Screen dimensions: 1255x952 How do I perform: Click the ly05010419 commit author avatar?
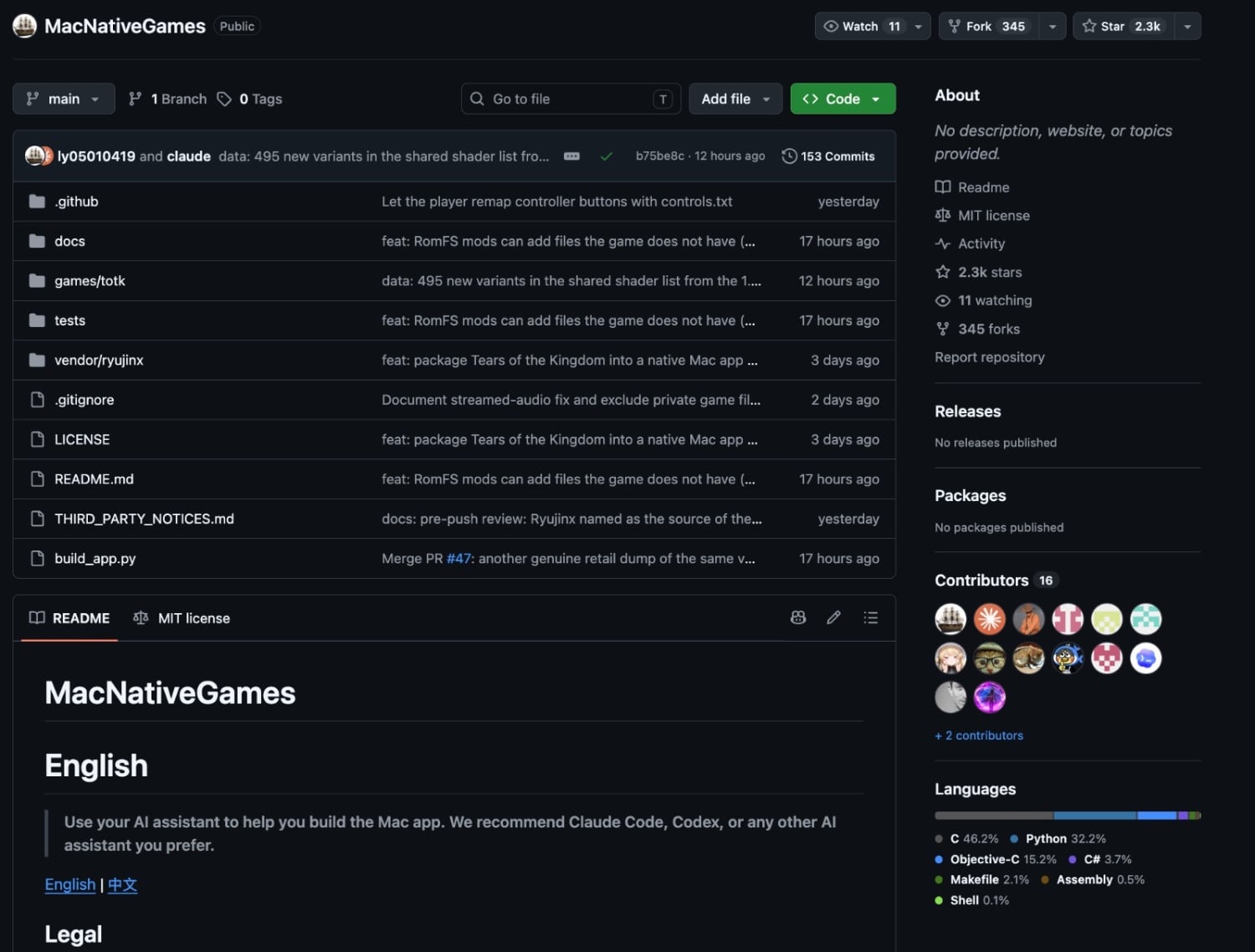point(35,156)
